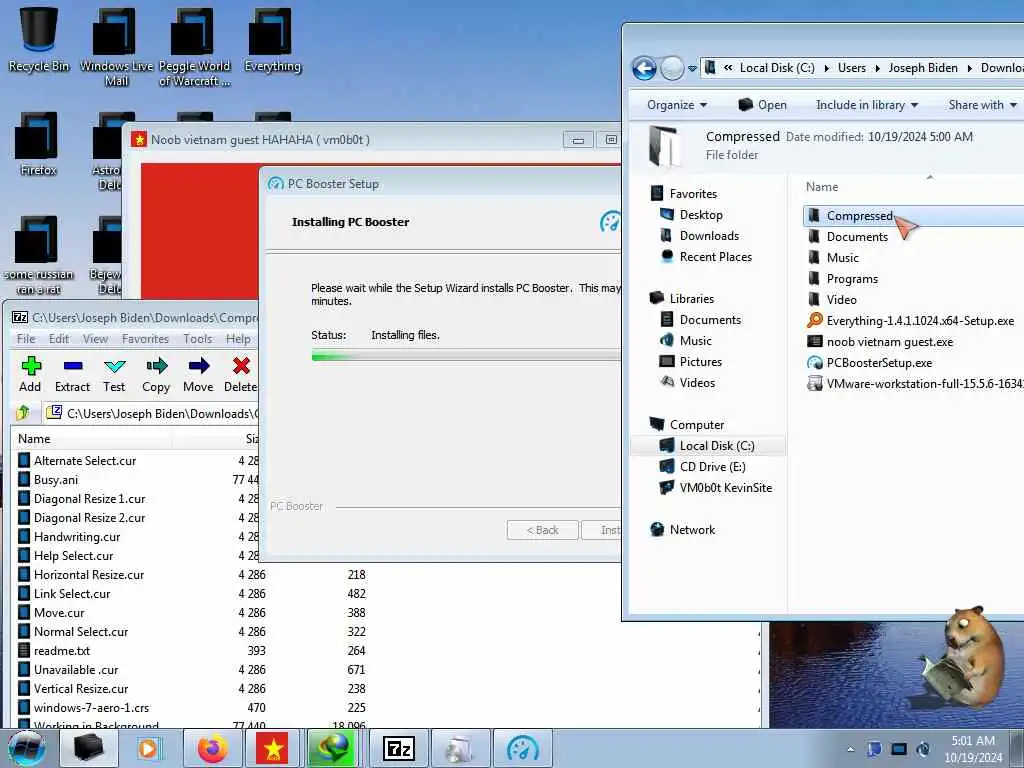Select 'some russian ran a rat' desktop icon
This screenshot has height=768, width=1024.
38,255
